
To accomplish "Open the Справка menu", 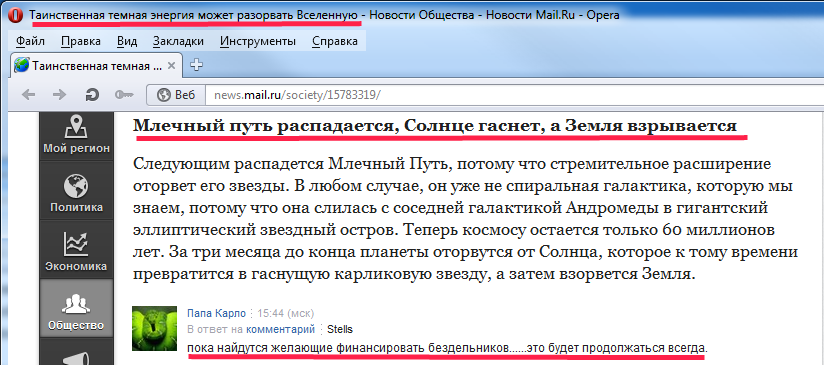I will (x=335, y=41).
